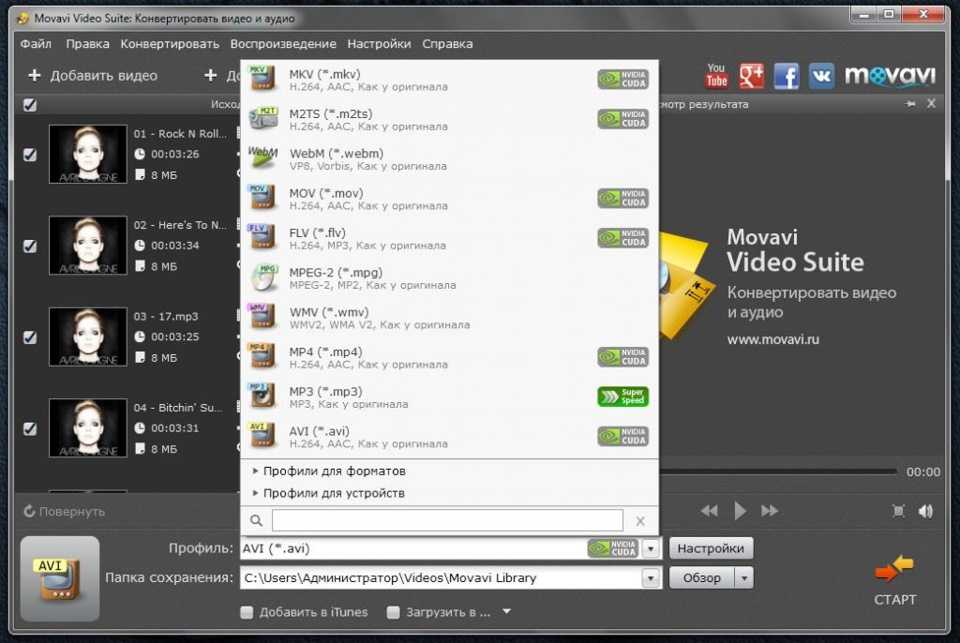Viewport: 960px width, 643px height.
Task: Click the MP4 format icon
Action: click(263, 356)
